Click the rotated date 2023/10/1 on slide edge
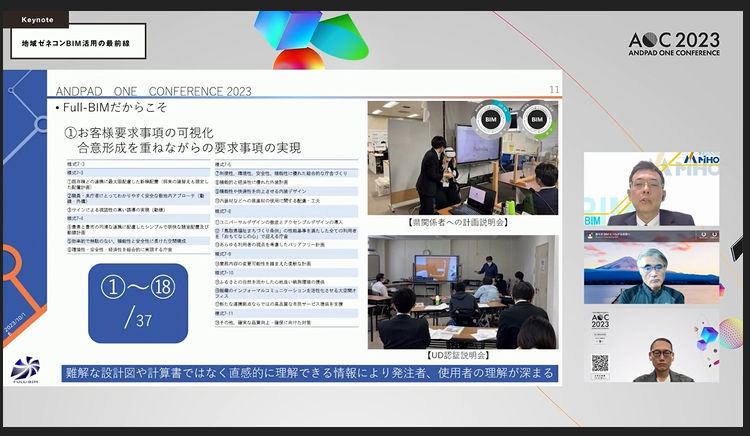 tap(16, 324)
